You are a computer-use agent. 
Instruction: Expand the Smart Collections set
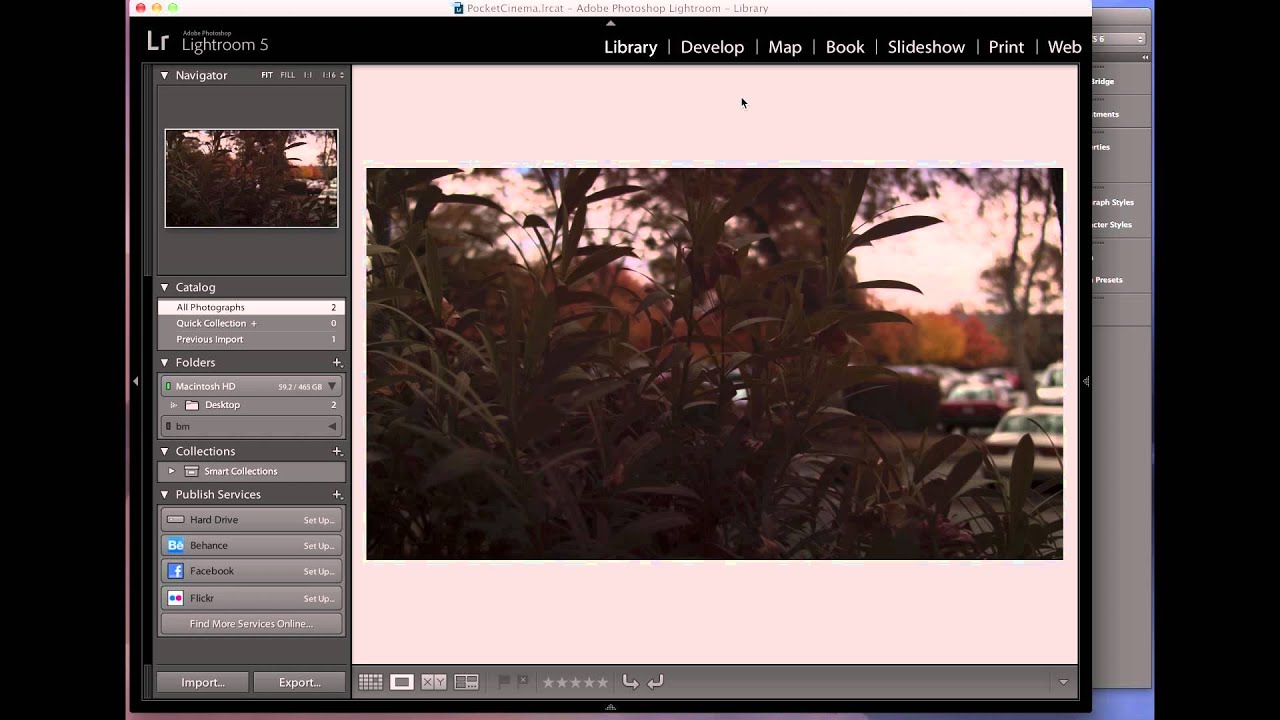click(171, 471)
